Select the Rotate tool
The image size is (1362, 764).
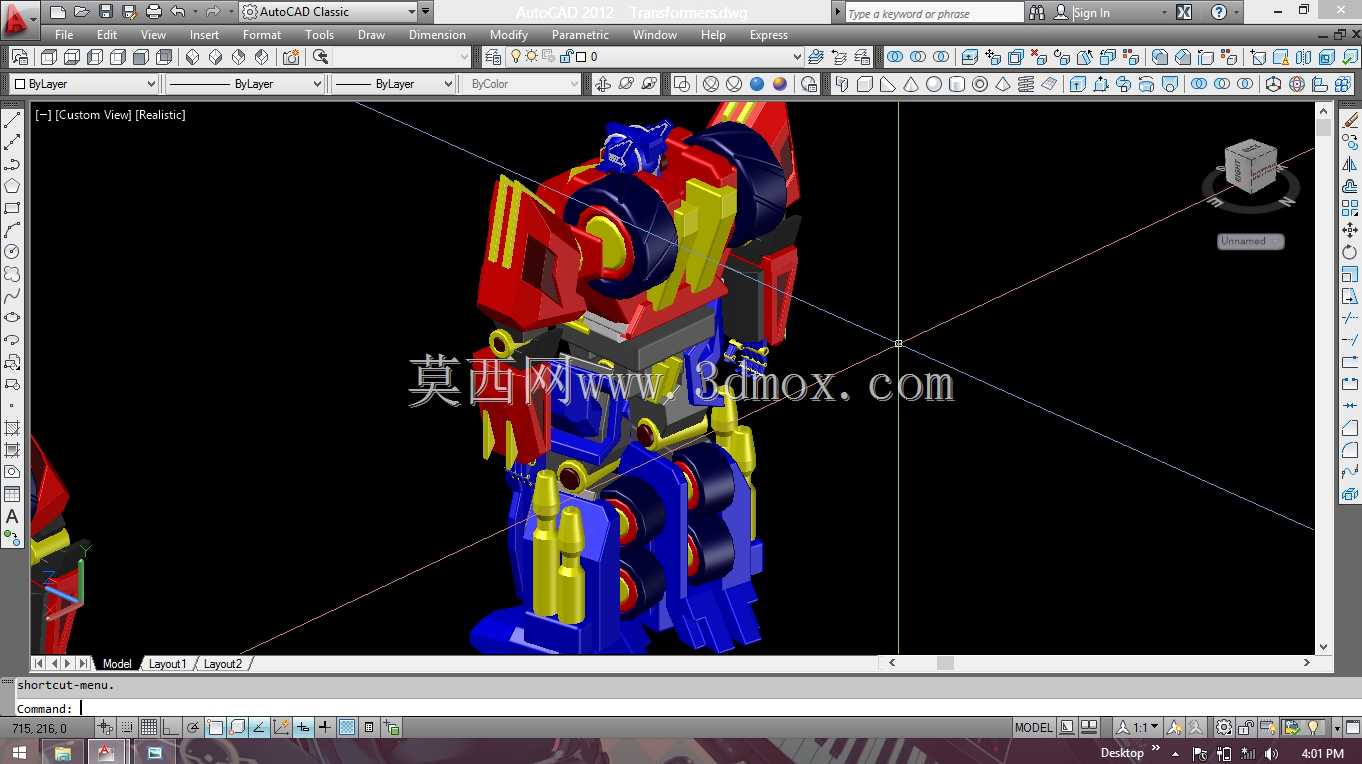pyautogui.click(x=1350, y=252)
